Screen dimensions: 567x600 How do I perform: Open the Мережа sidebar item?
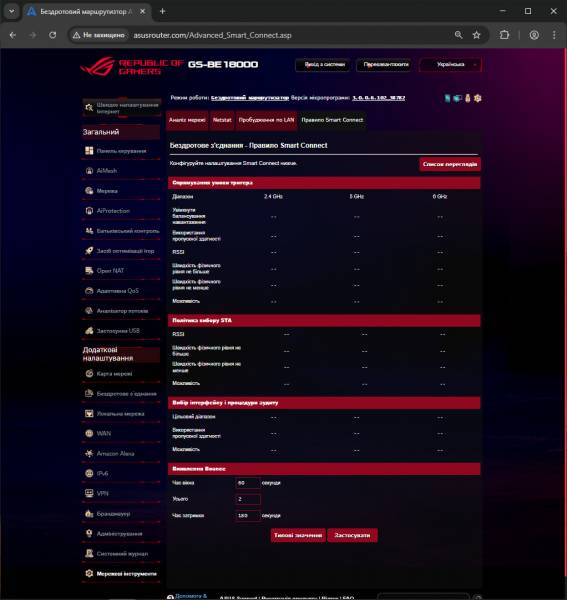coord(121,191)
